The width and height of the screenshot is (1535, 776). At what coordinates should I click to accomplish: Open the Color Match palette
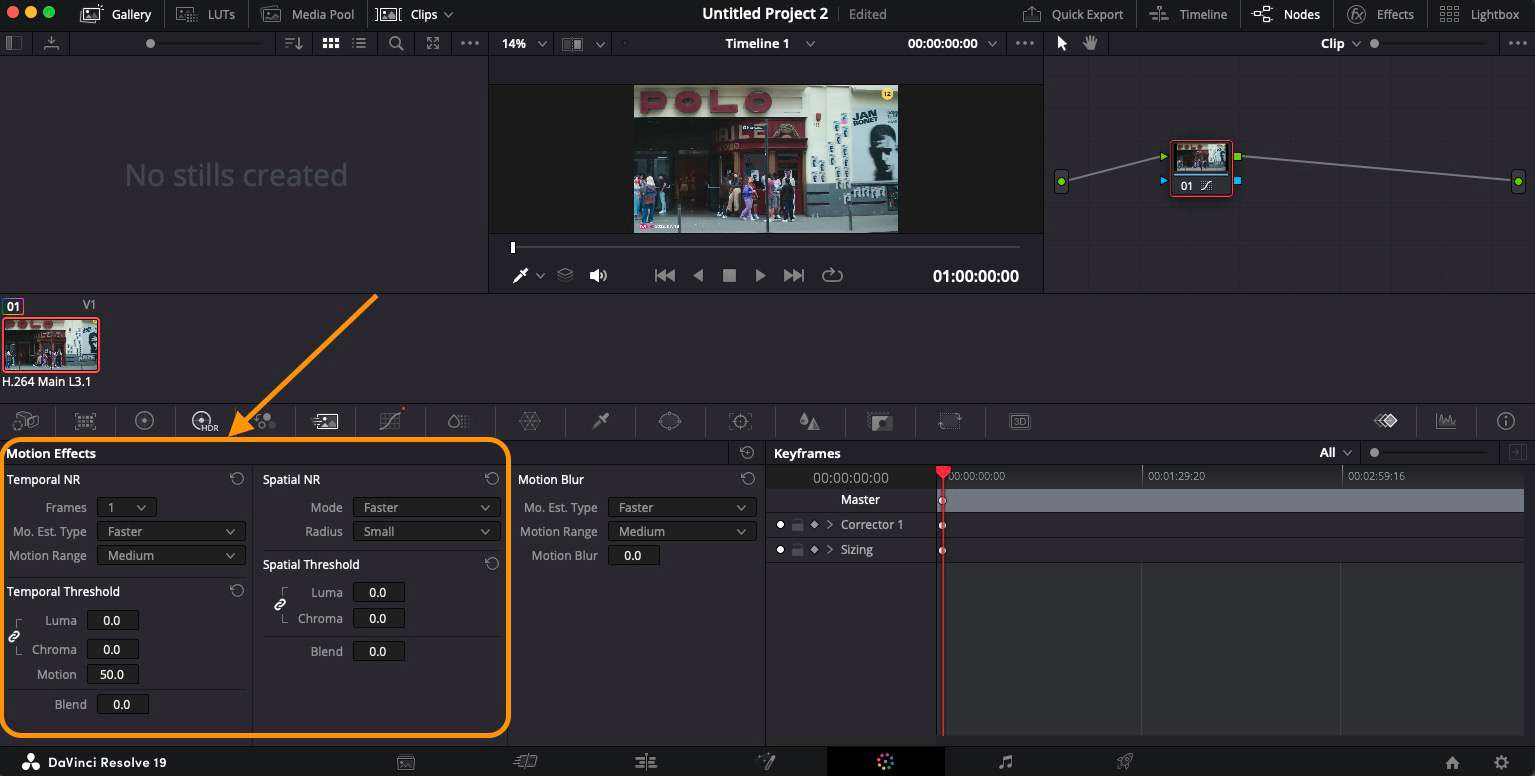[x=85, y=421]
